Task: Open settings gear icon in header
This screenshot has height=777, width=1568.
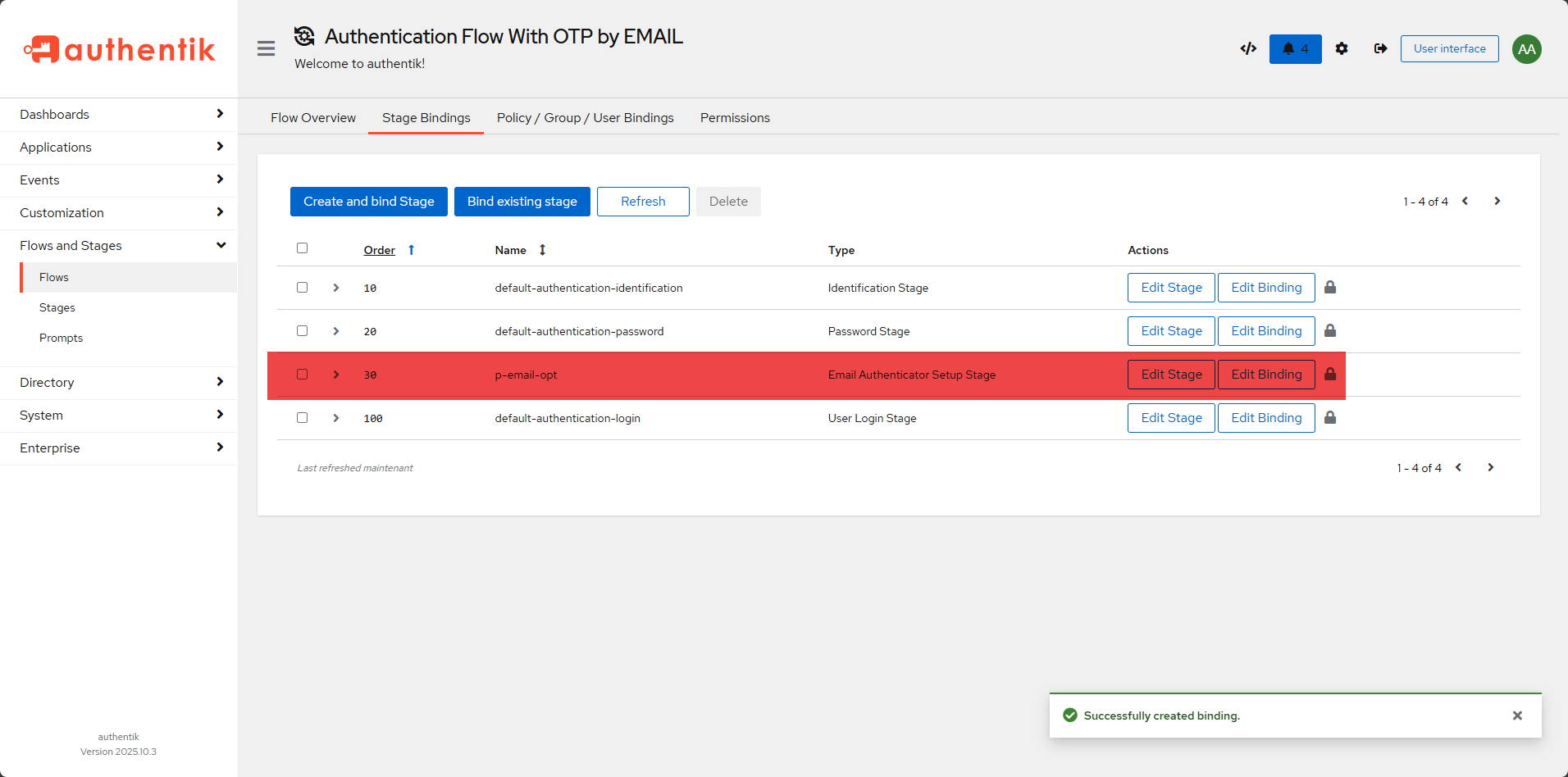Action: [x=1342, y=49]
